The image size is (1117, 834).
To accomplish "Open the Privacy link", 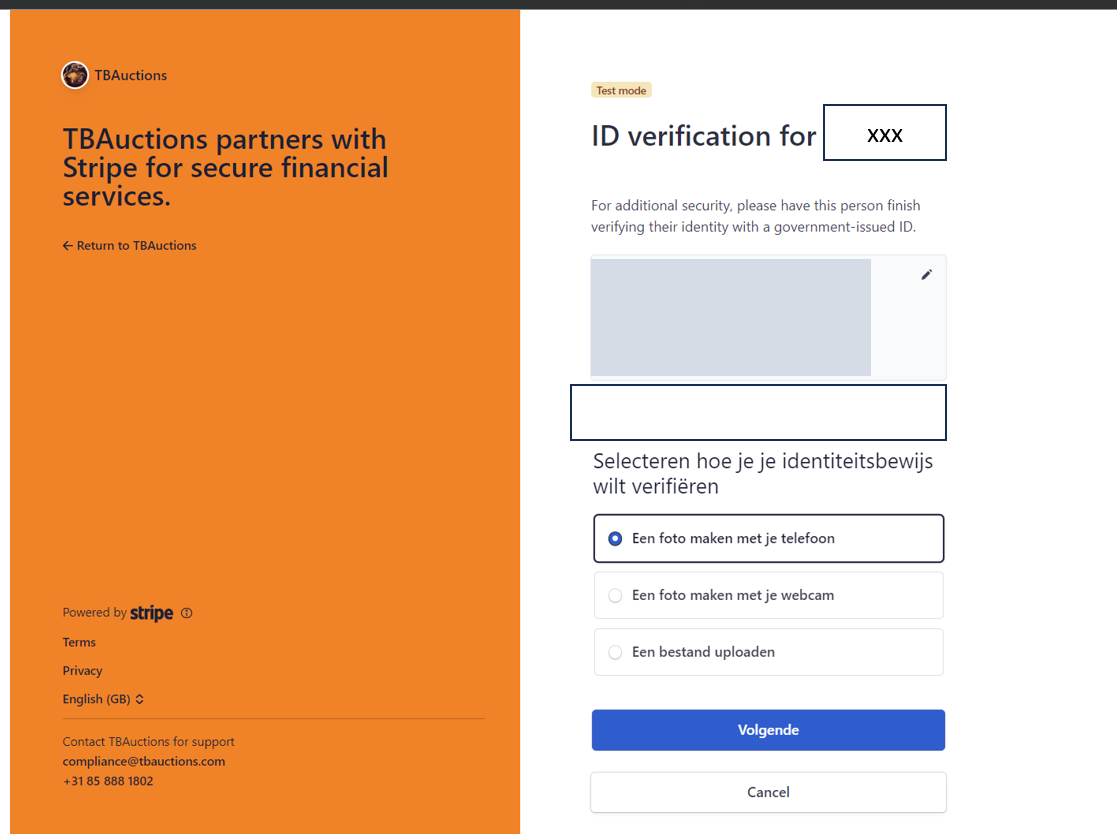I will (x=82, y=671).
